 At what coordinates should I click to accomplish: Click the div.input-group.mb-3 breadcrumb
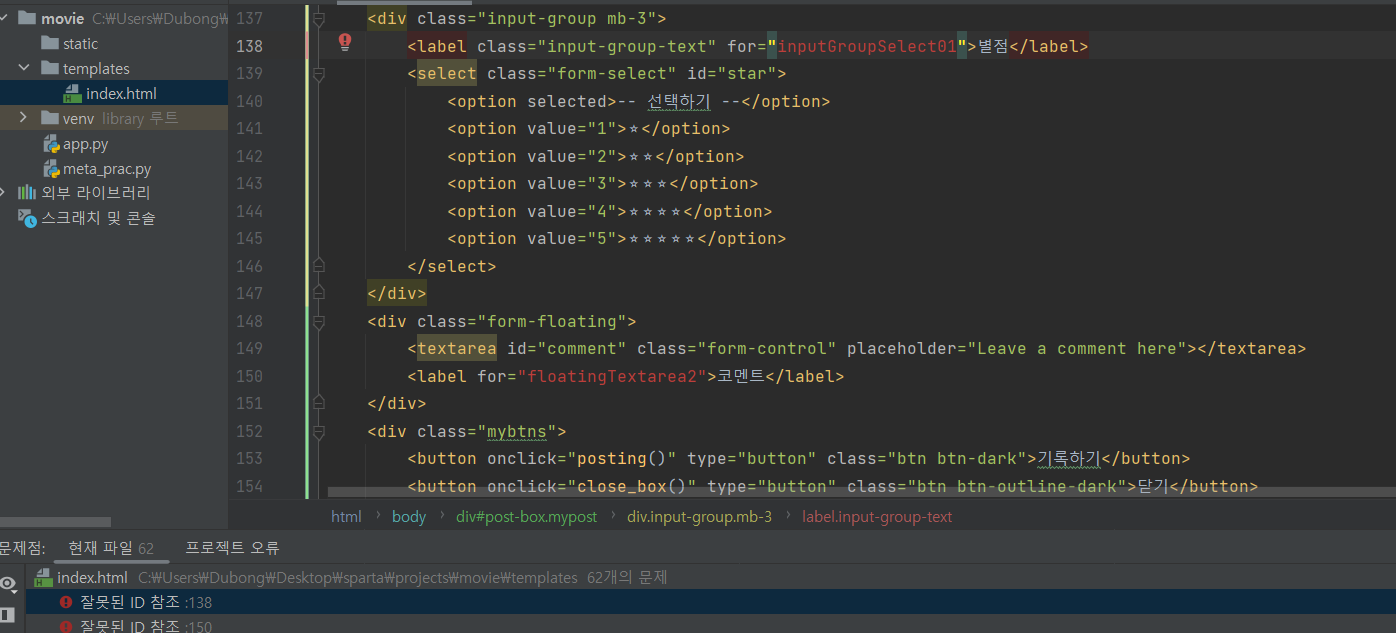[699, 517]
